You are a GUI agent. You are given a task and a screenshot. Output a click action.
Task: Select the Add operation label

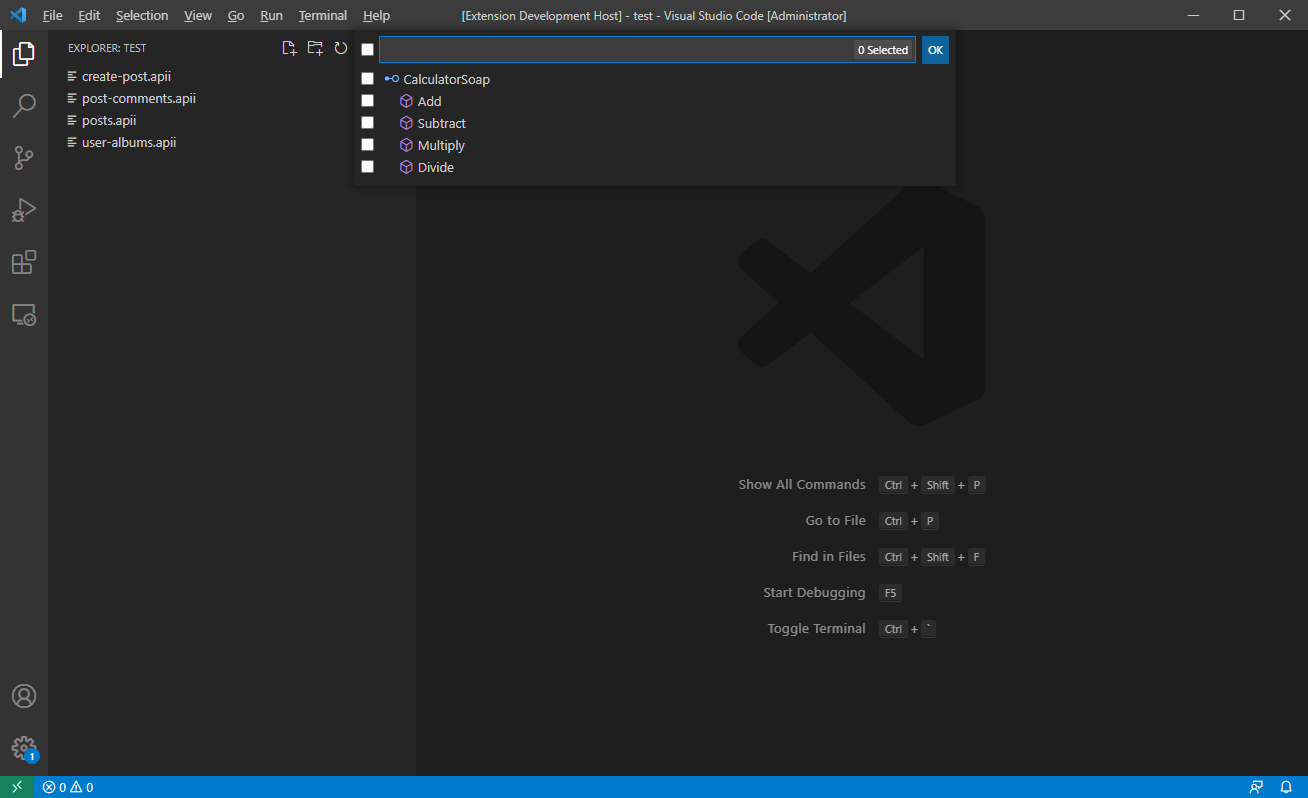point(430,101)
